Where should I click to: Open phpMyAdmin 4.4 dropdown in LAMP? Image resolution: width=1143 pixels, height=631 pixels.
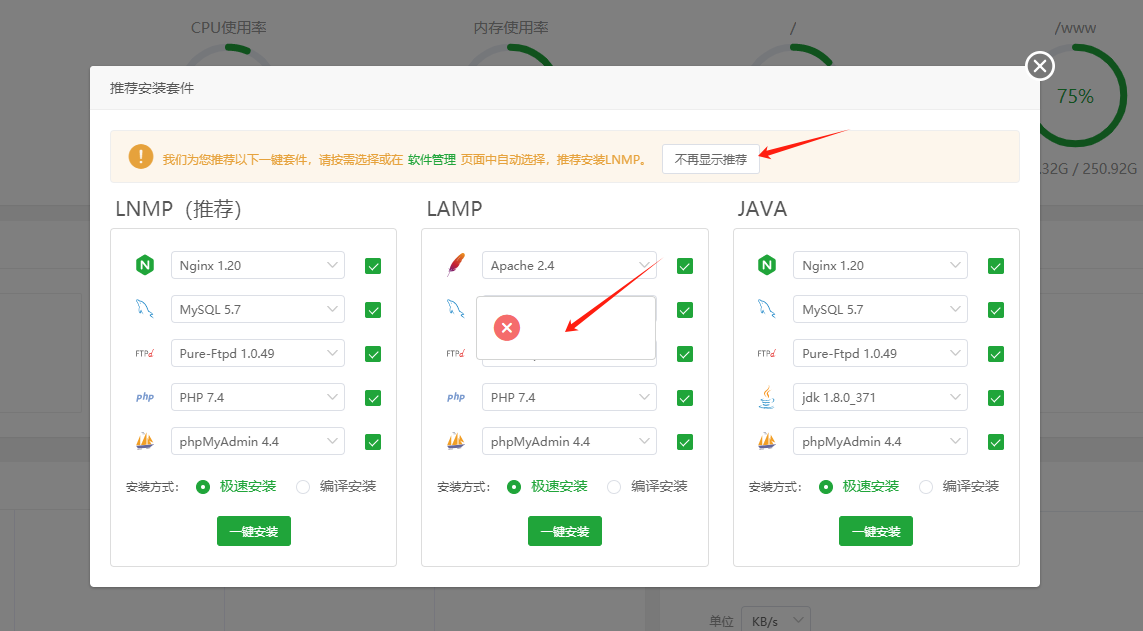569,442
